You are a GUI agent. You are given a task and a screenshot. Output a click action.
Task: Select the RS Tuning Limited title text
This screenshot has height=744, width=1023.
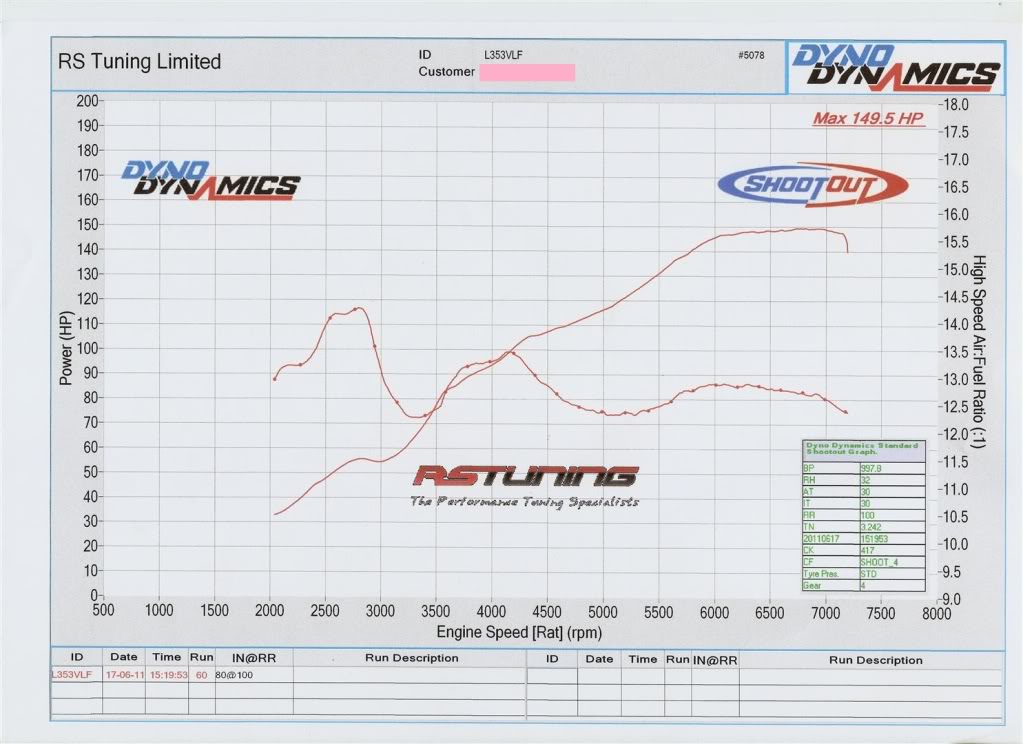point(140,62)
